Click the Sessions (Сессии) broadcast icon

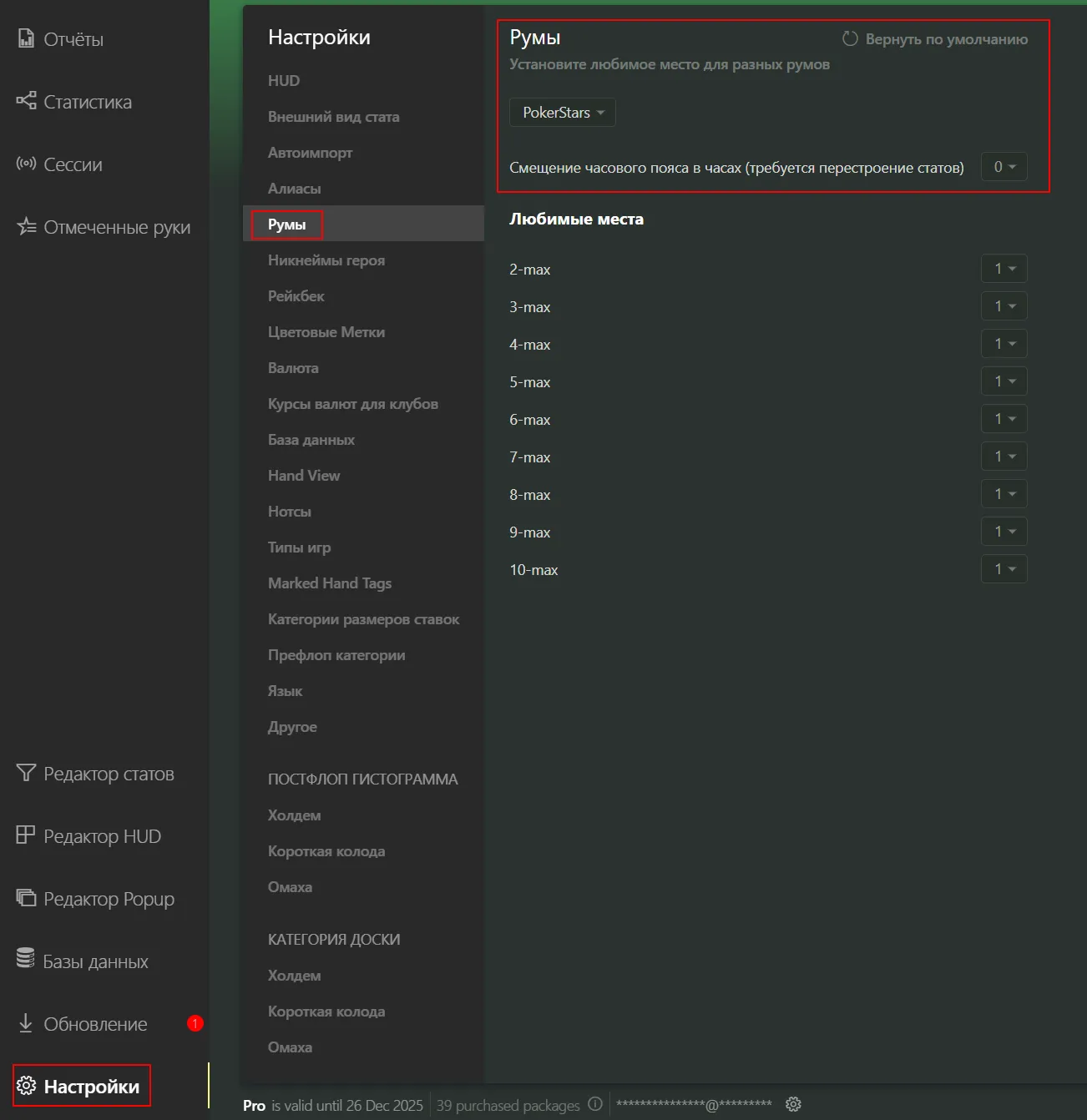point(26,164)
